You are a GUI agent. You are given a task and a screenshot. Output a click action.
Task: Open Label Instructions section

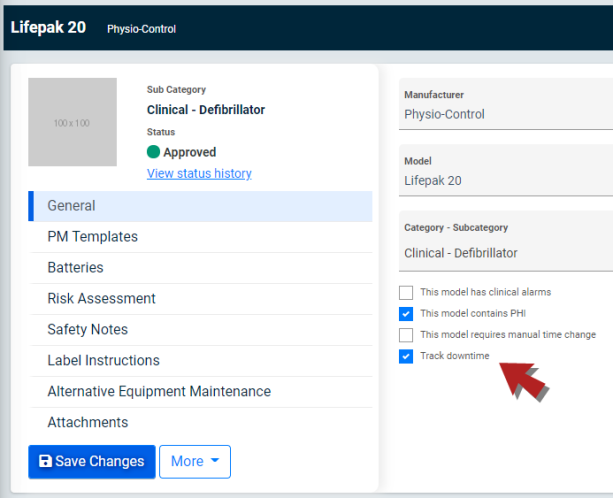(x=201, y=360)
